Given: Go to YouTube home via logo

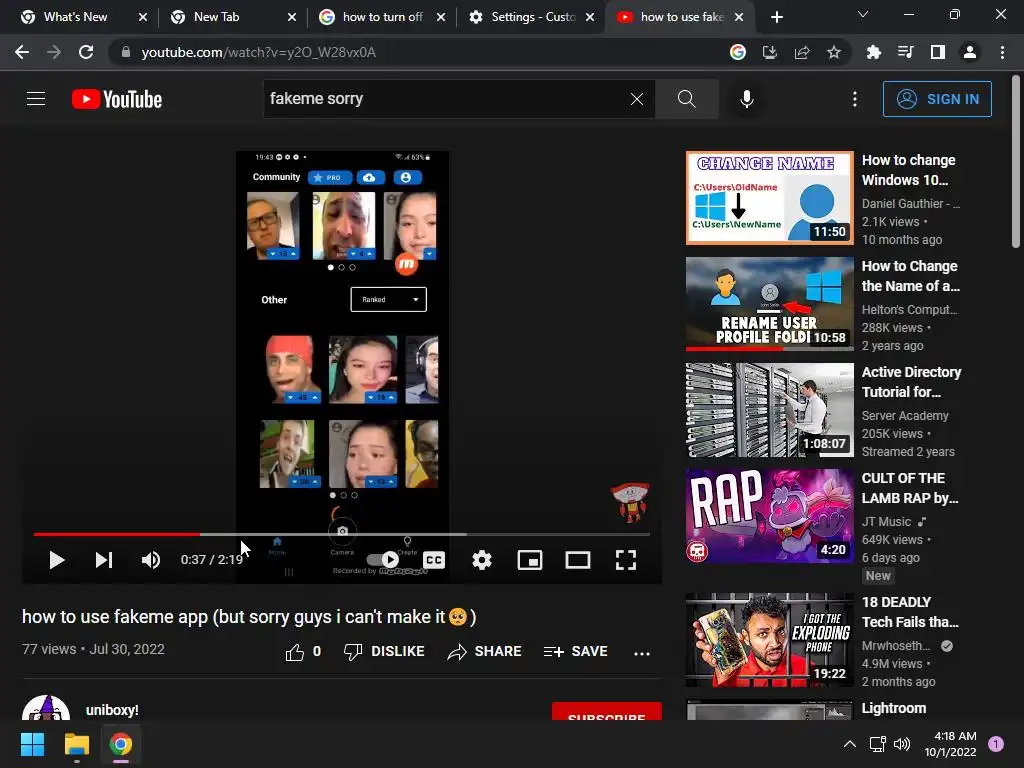Looking at the screenshot, I should [117, 99].
